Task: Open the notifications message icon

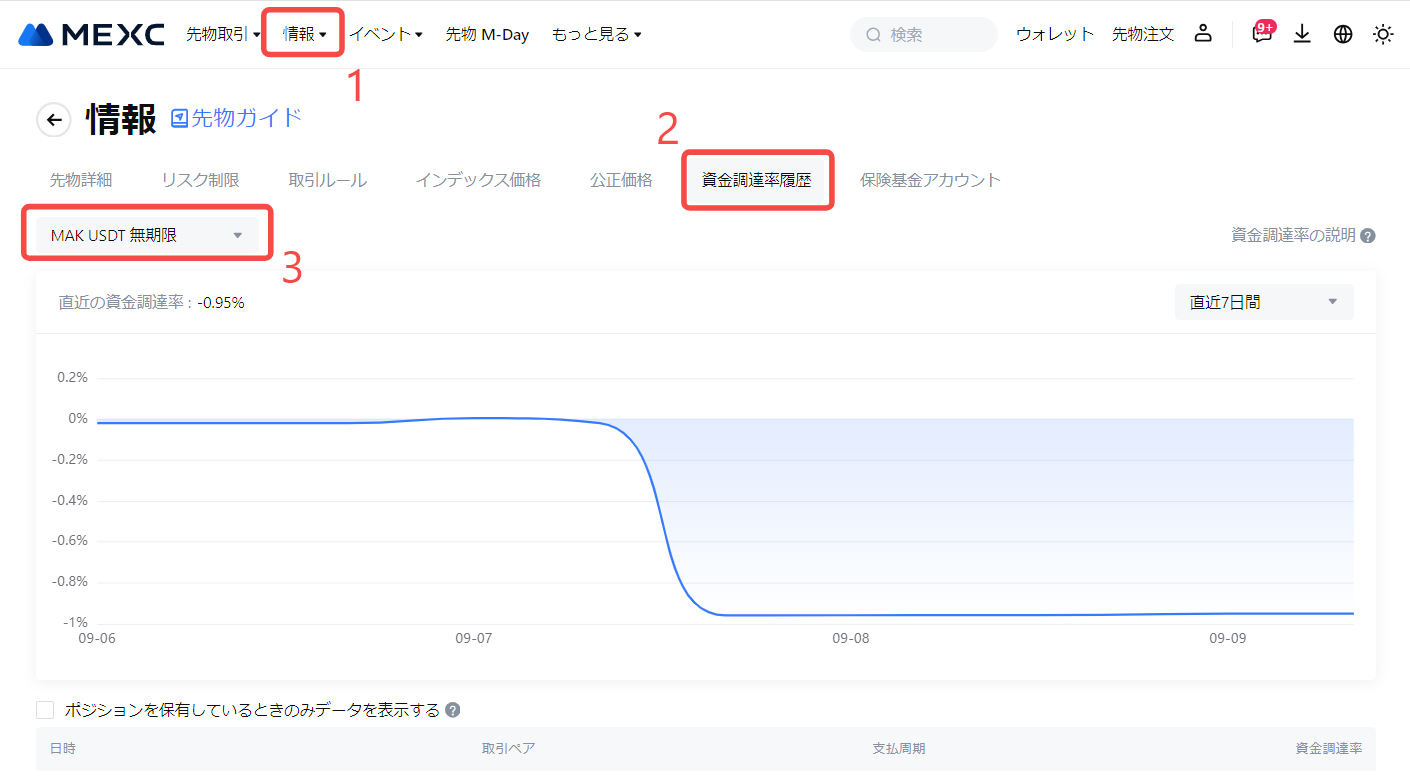Action: click(1262, 34)
